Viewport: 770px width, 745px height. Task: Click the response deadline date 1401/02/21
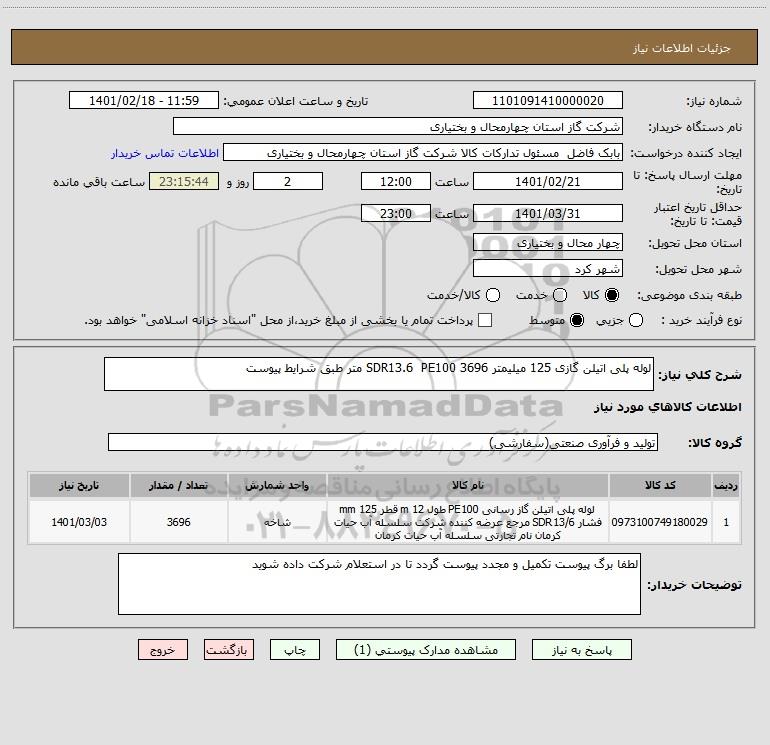pyautogui.click(x=548, y=181)
